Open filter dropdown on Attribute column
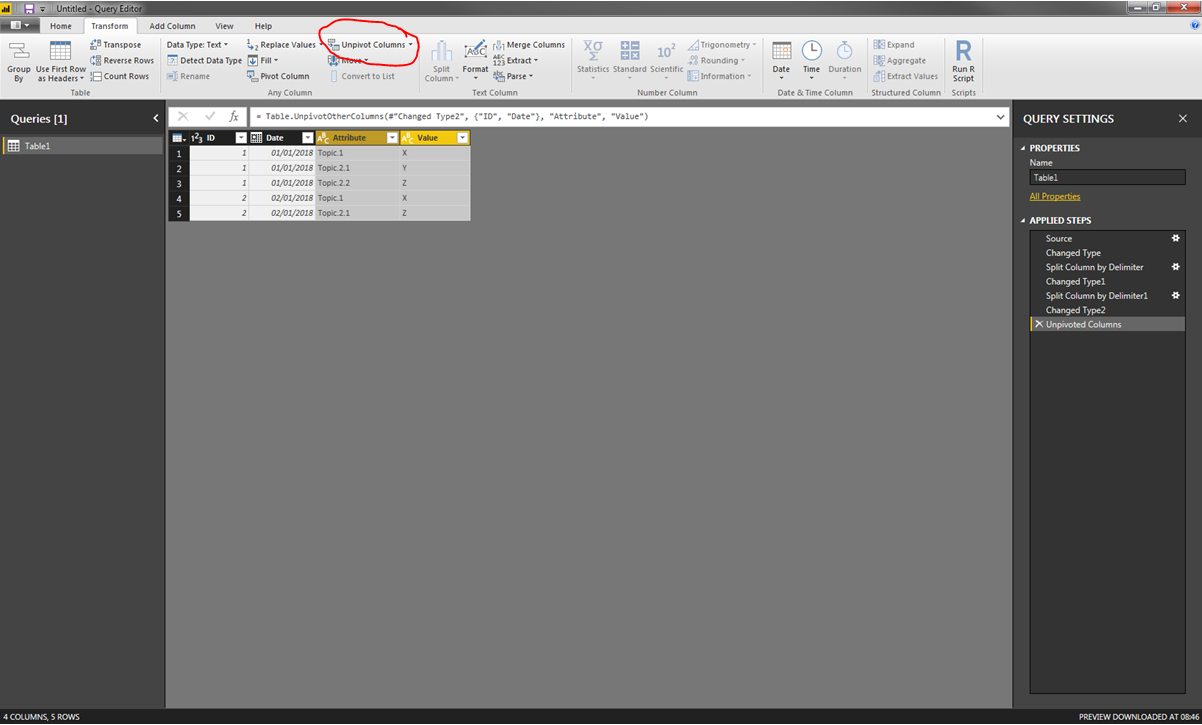This screenshot has width=1202, height=725. coord(392,138)
